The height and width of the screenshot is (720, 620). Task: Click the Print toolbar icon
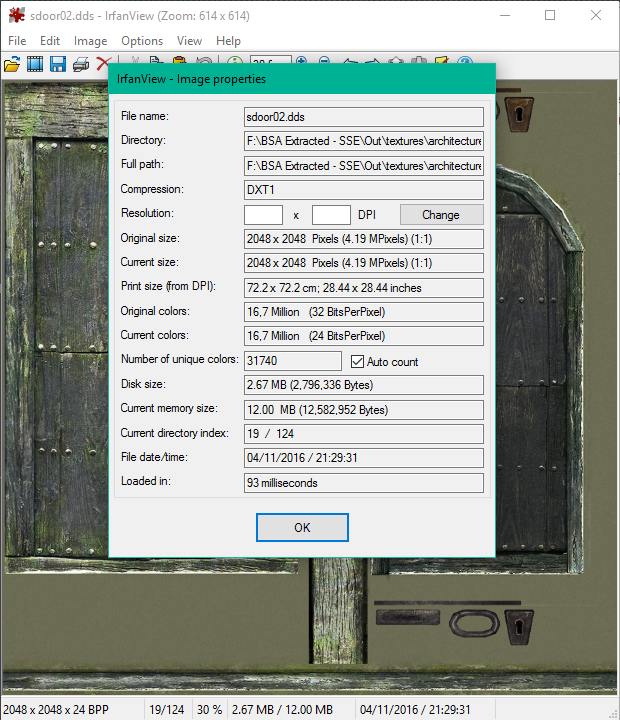pyautogui.click(x=80, y=64)
